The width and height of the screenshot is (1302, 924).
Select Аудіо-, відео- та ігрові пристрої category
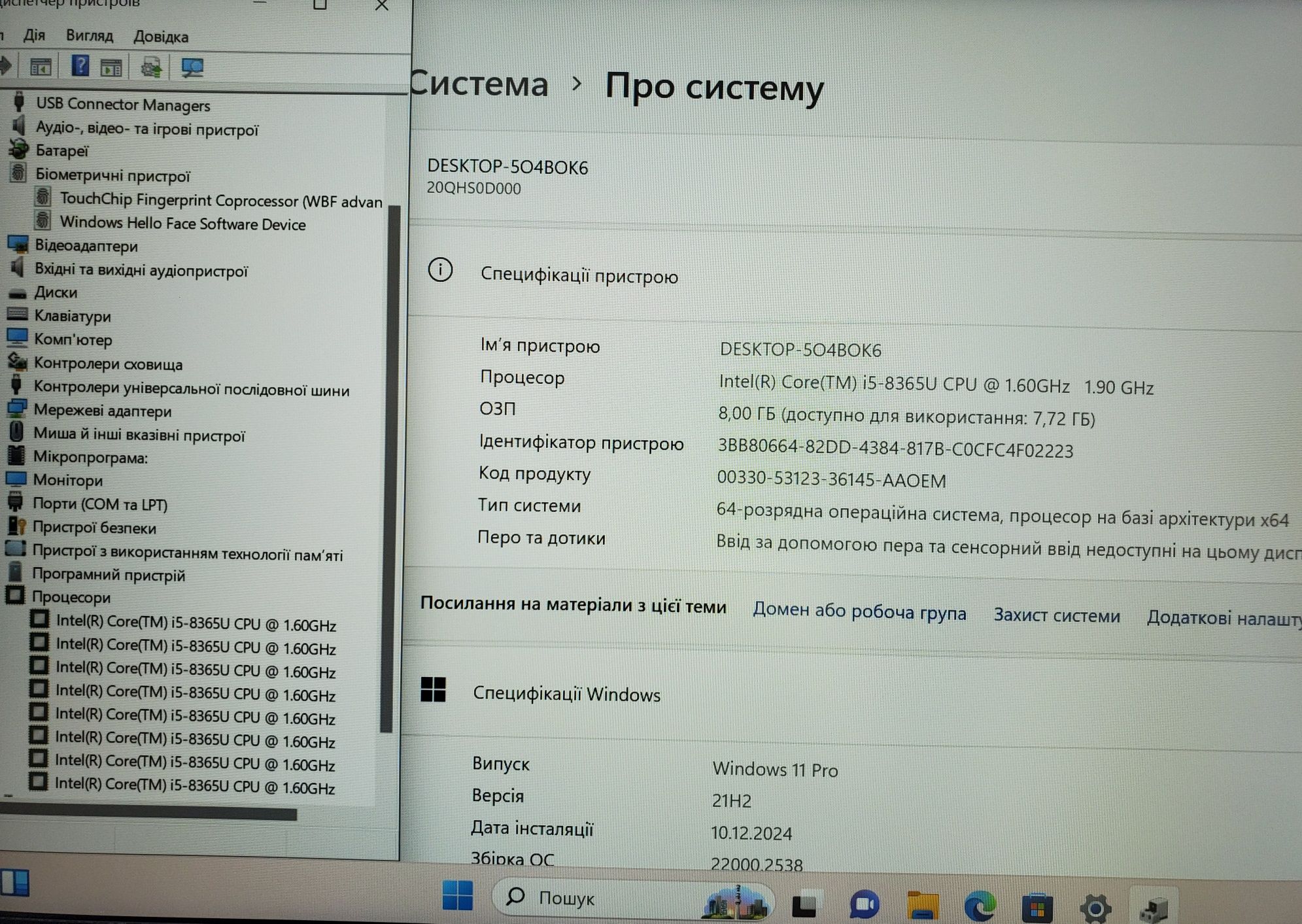tap(146, 129)
